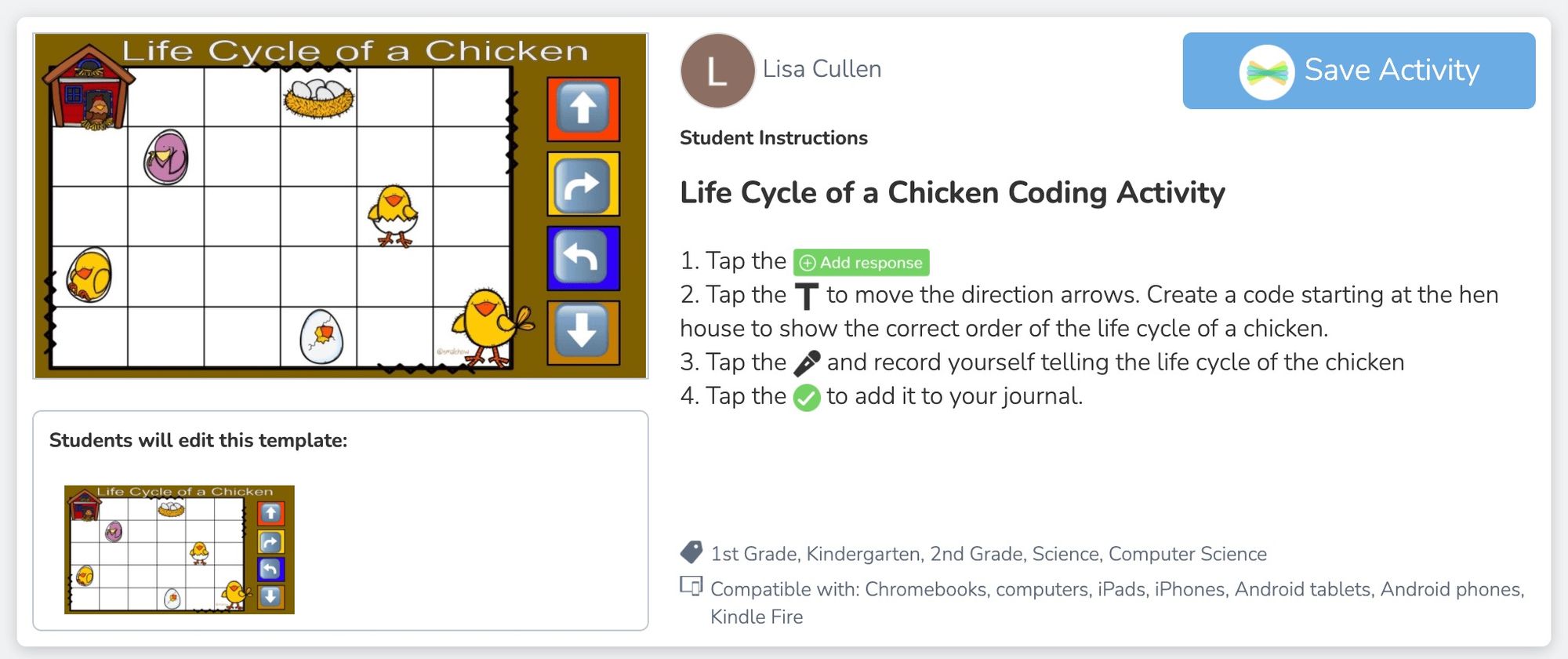This screenshot has width=1568, height=659.
Task: Open the student template thumbnail
Action: (x=179, y=549)
